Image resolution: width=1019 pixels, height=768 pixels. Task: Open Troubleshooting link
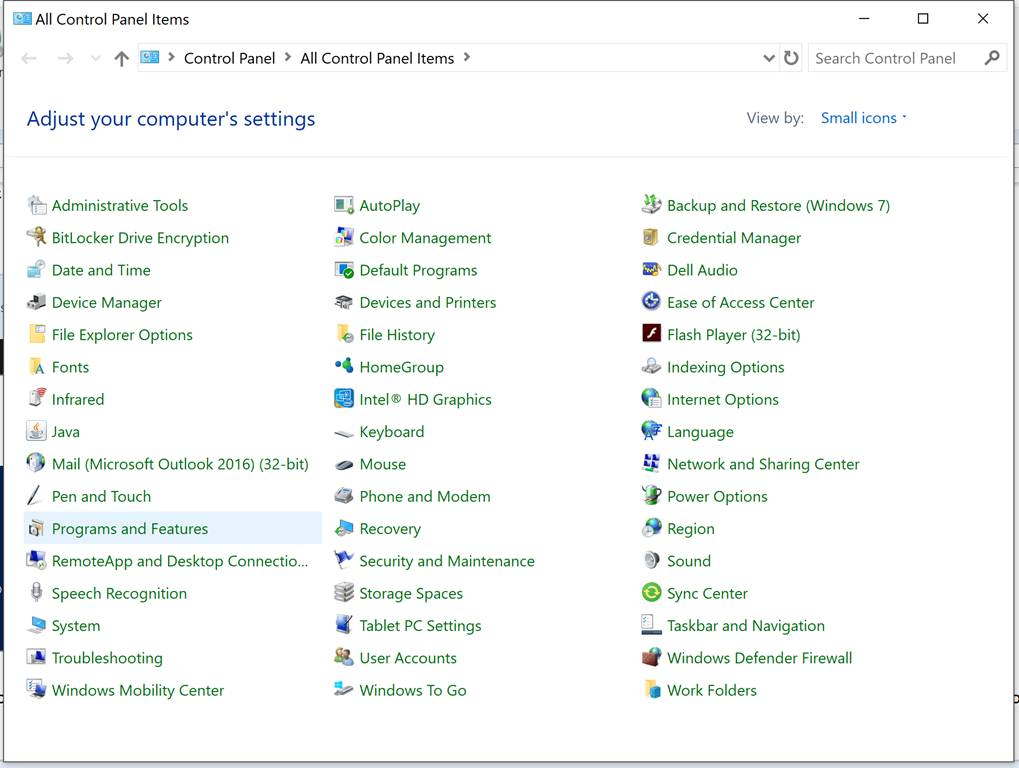107,658
